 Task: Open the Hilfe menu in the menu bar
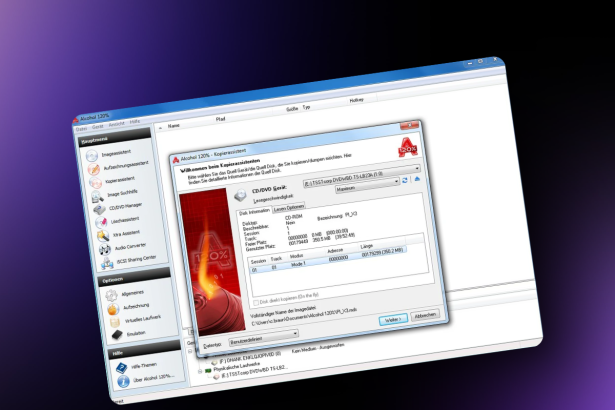135,122
